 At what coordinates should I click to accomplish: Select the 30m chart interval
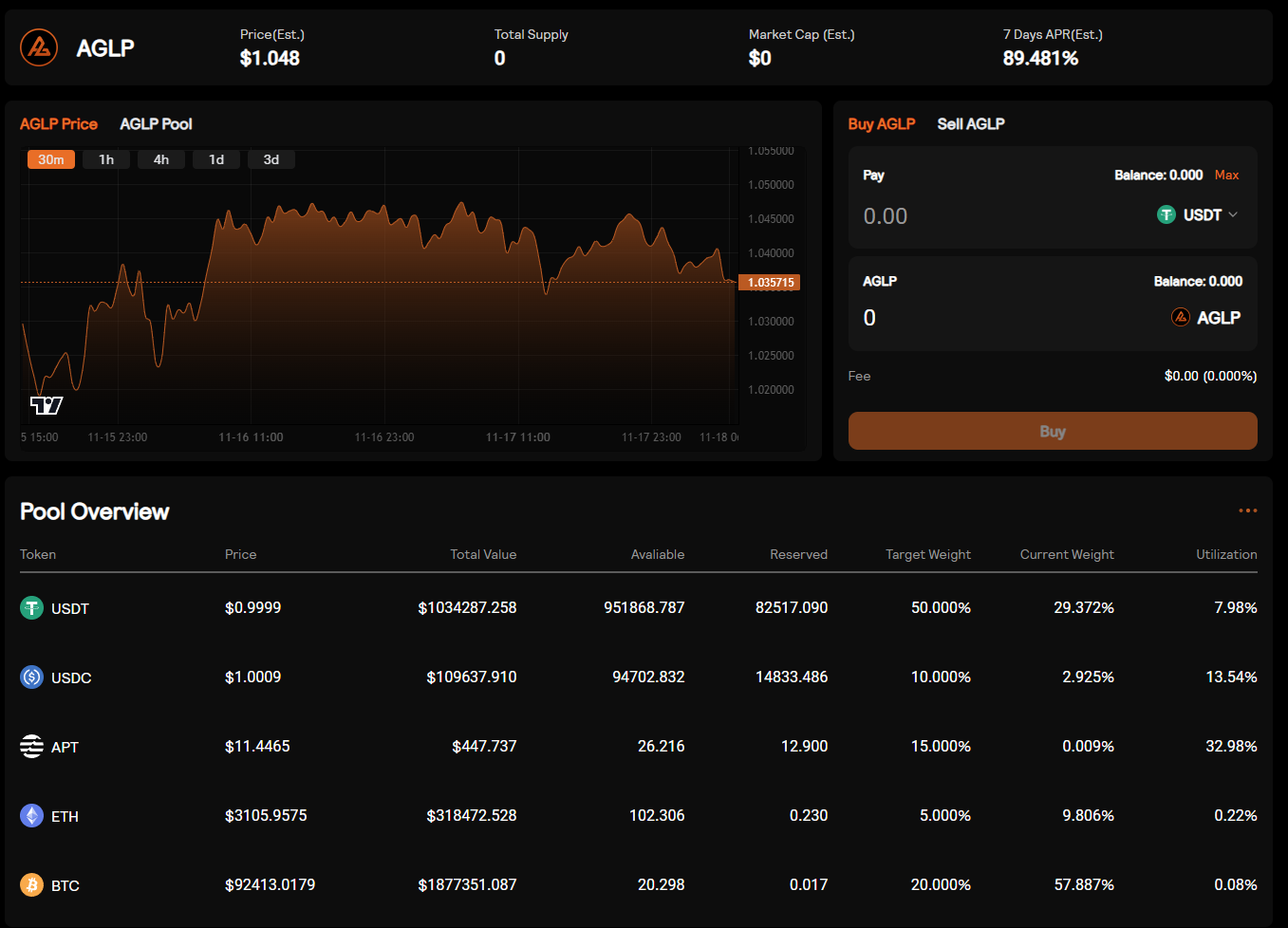pos(51,159)
